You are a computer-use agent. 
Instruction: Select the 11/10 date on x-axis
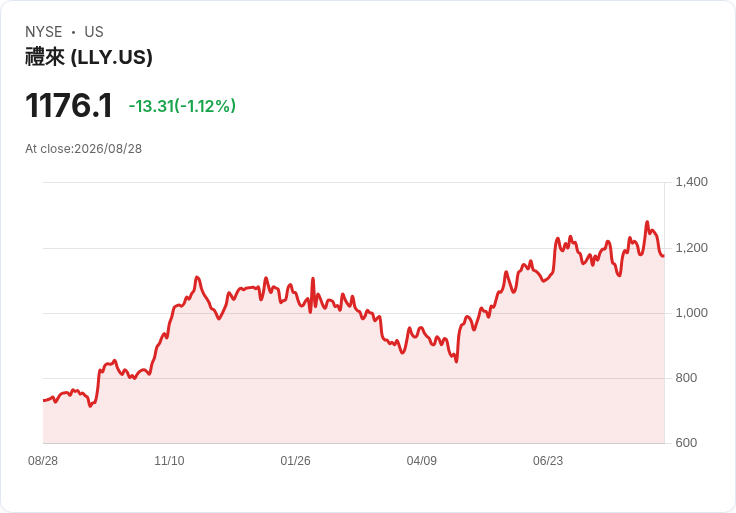tap(169, 461)
